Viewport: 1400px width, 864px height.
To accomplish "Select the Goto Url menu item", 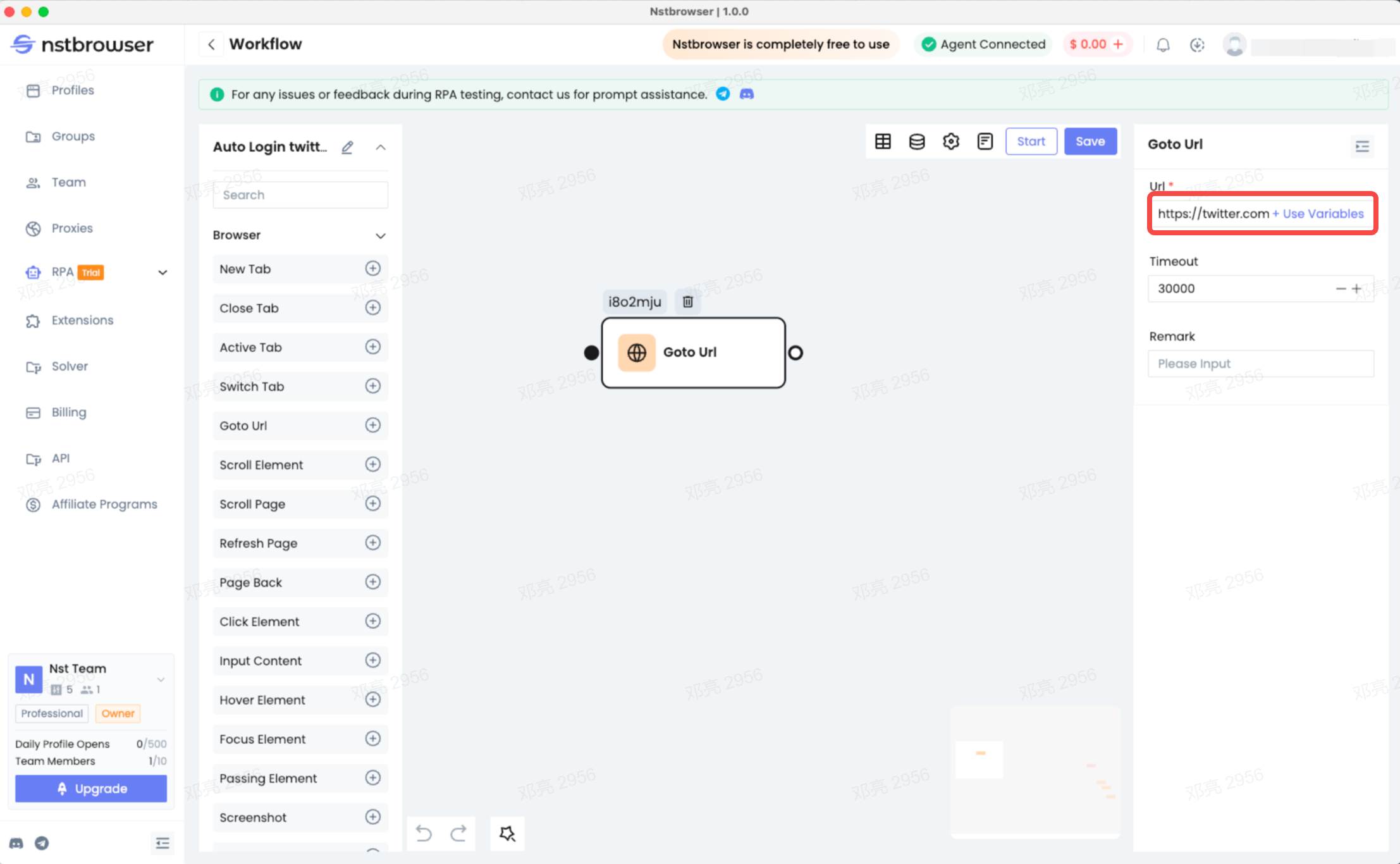I will 243,425.
